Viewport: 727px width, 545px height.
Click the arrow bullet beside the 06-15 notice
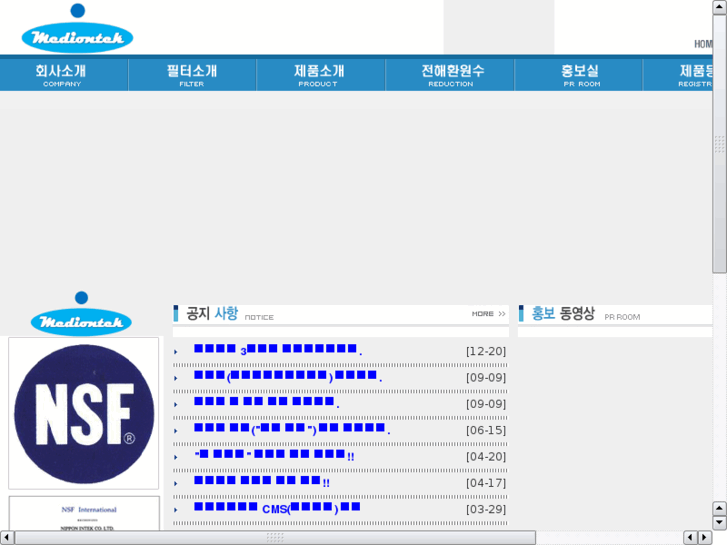(x=176, y=431)
